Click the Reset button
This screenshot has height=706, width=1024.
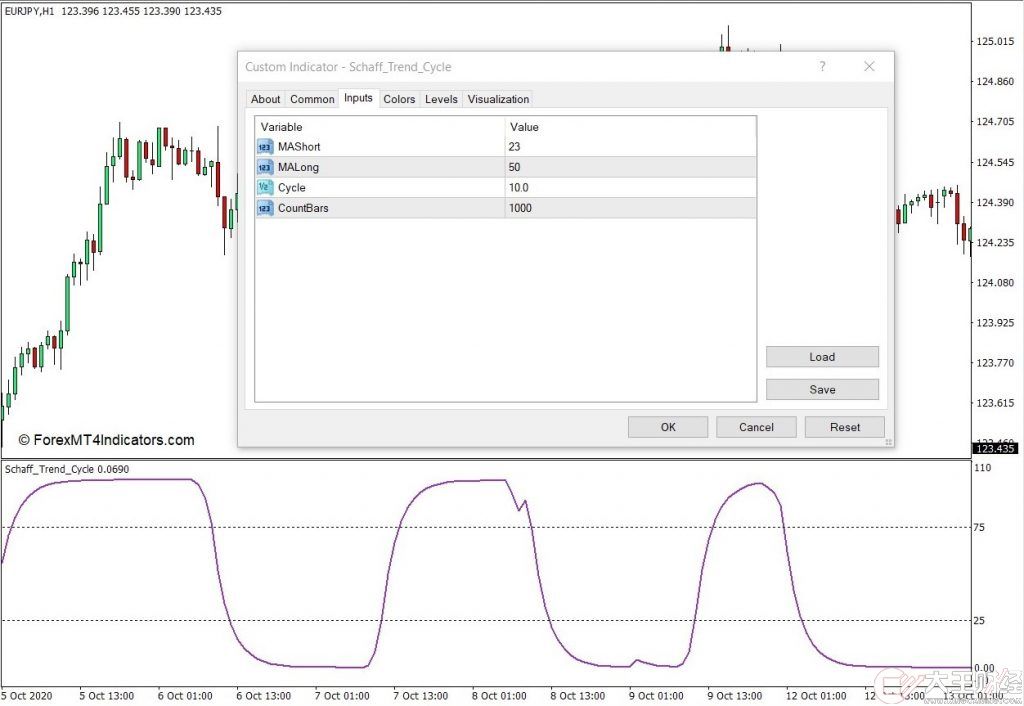[x=844, y=427]
